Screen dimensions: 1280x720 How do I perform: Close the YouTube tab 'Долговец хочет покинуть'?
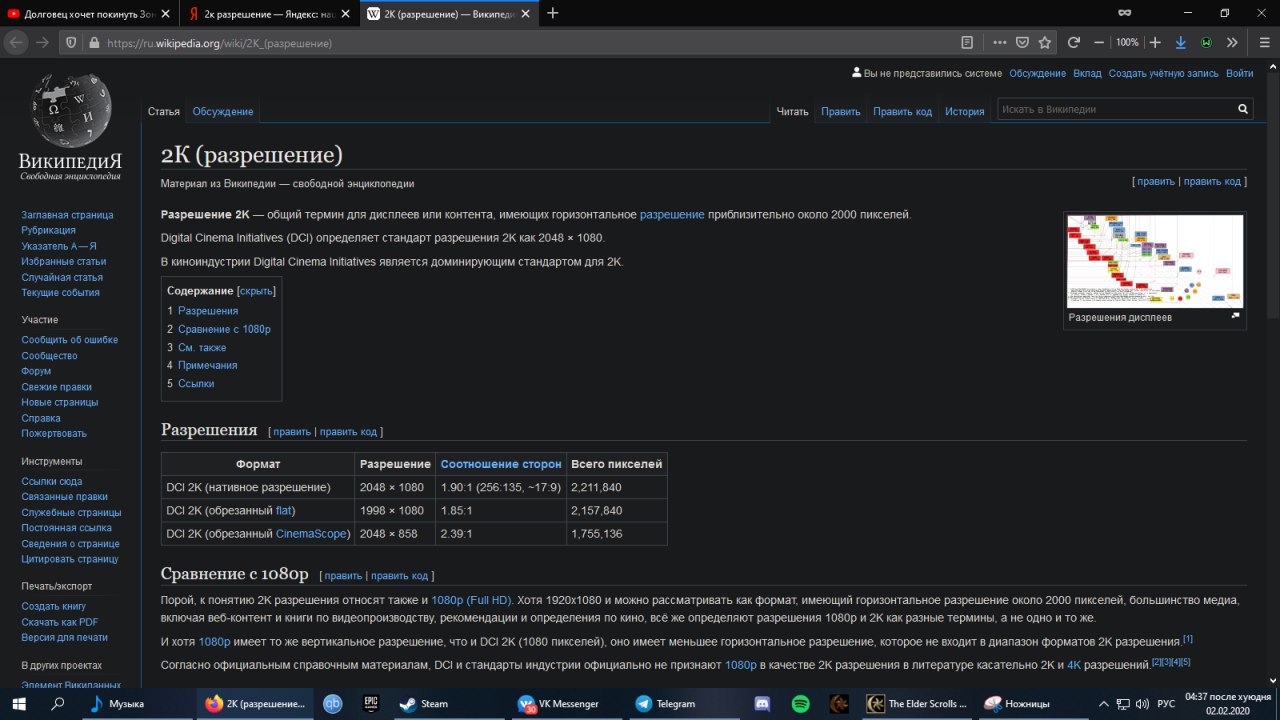pos(165,14)
